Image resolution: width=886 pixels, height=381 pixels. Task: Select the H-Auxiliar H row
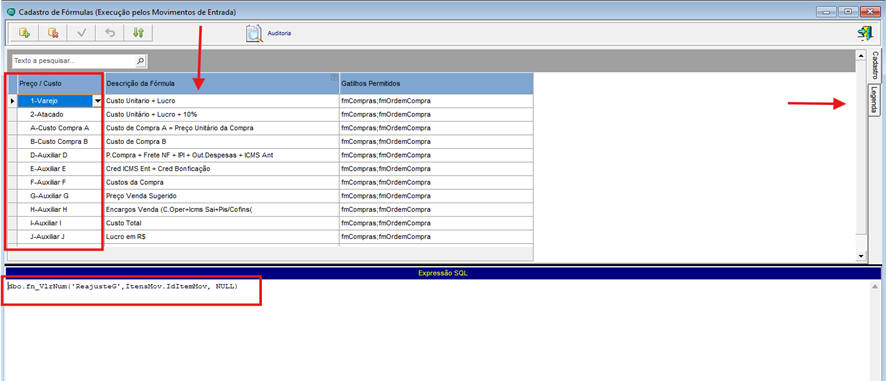pyautogui.click(x=60, y=209)
